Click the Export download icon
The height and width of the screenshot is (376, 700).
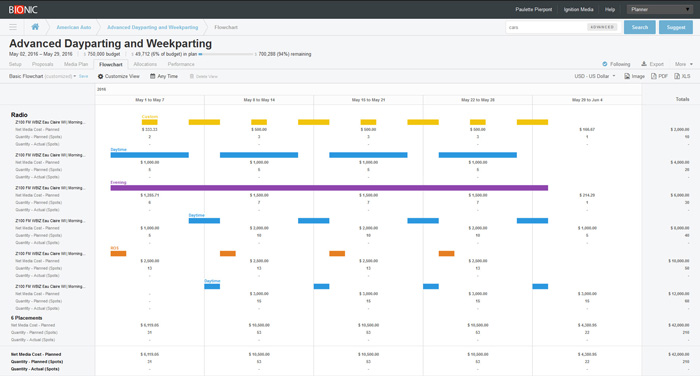pyautogui.click(x=644, y=64)
